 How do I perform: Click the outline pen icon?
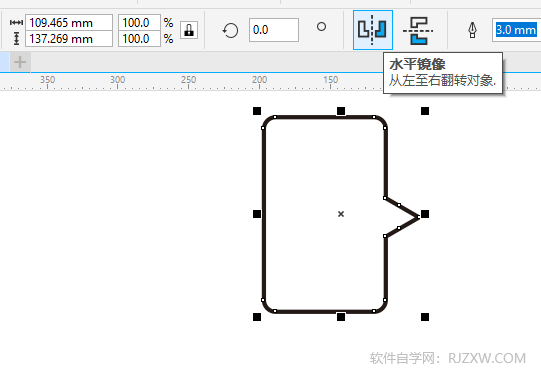click(x=472, y=30)
